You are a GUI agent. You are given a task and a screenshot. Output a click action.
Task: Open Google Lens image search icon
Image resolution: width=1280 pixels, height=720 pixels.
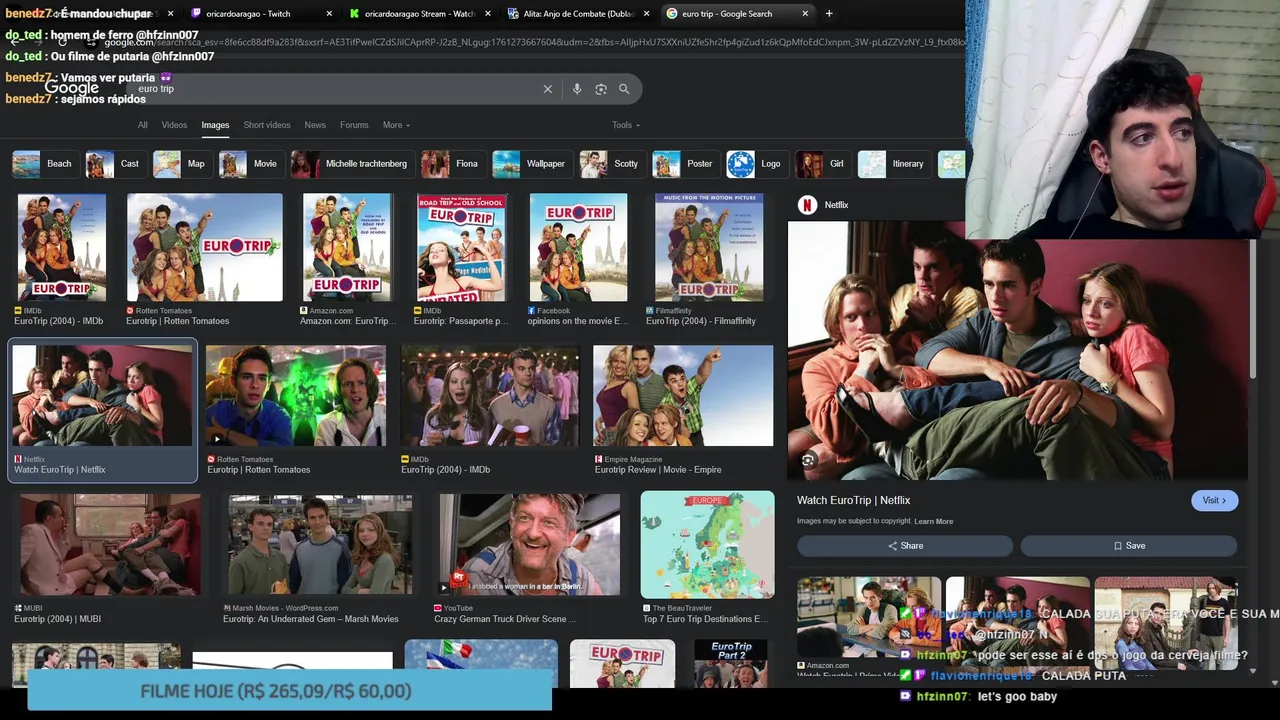coord(601,89)
